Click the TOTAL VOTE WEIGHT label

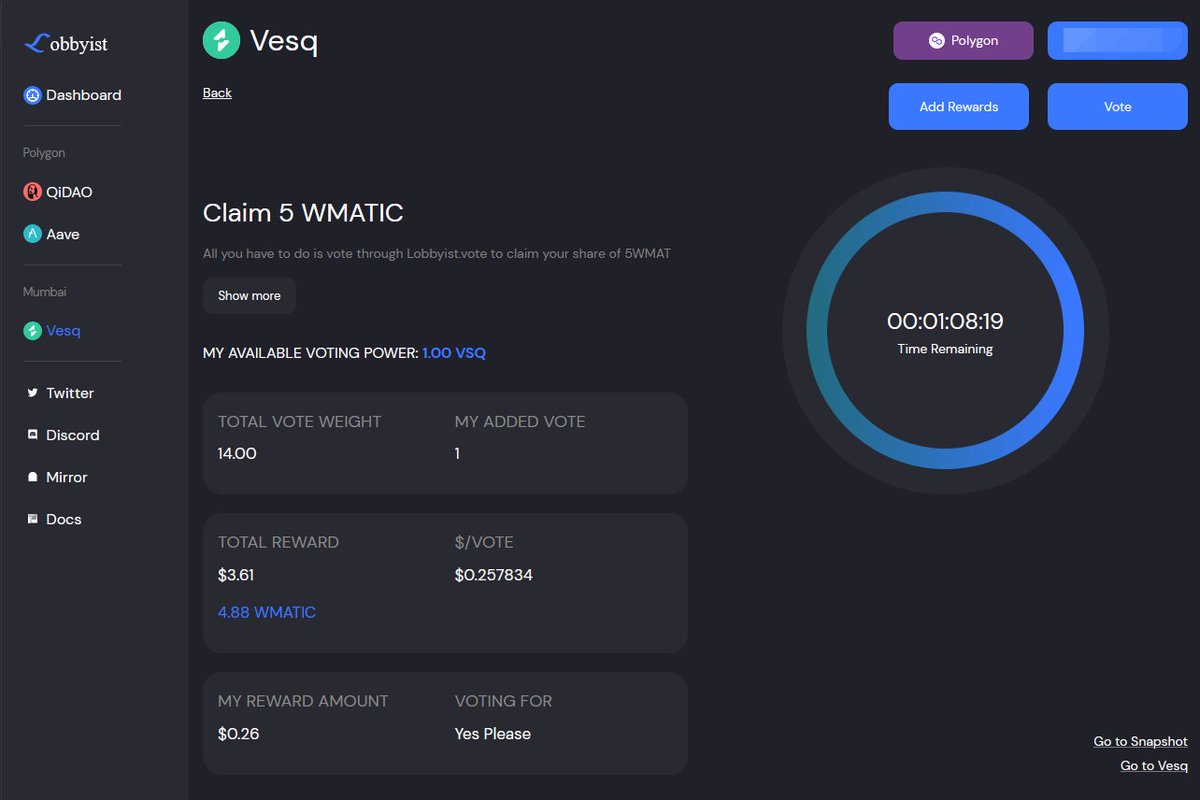[x=300, y=422]
